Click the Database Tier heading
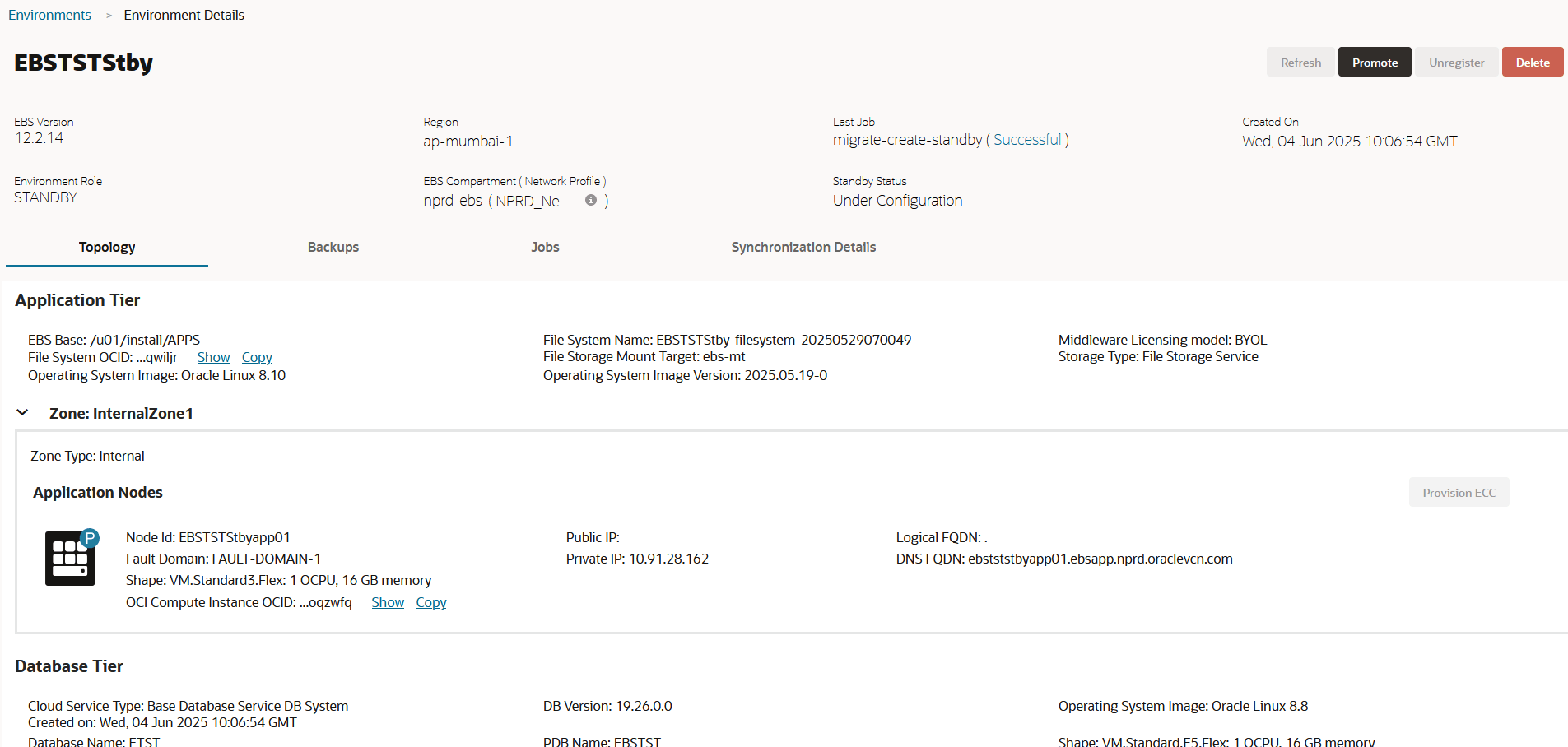Viewport: 1568px width, 747px height. coord(69,666)
